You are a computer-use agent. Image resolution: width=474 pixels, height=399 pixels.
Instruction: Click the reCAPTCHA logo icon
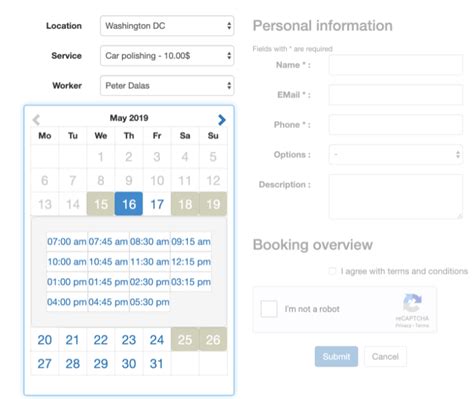click(x=412, y=302)
